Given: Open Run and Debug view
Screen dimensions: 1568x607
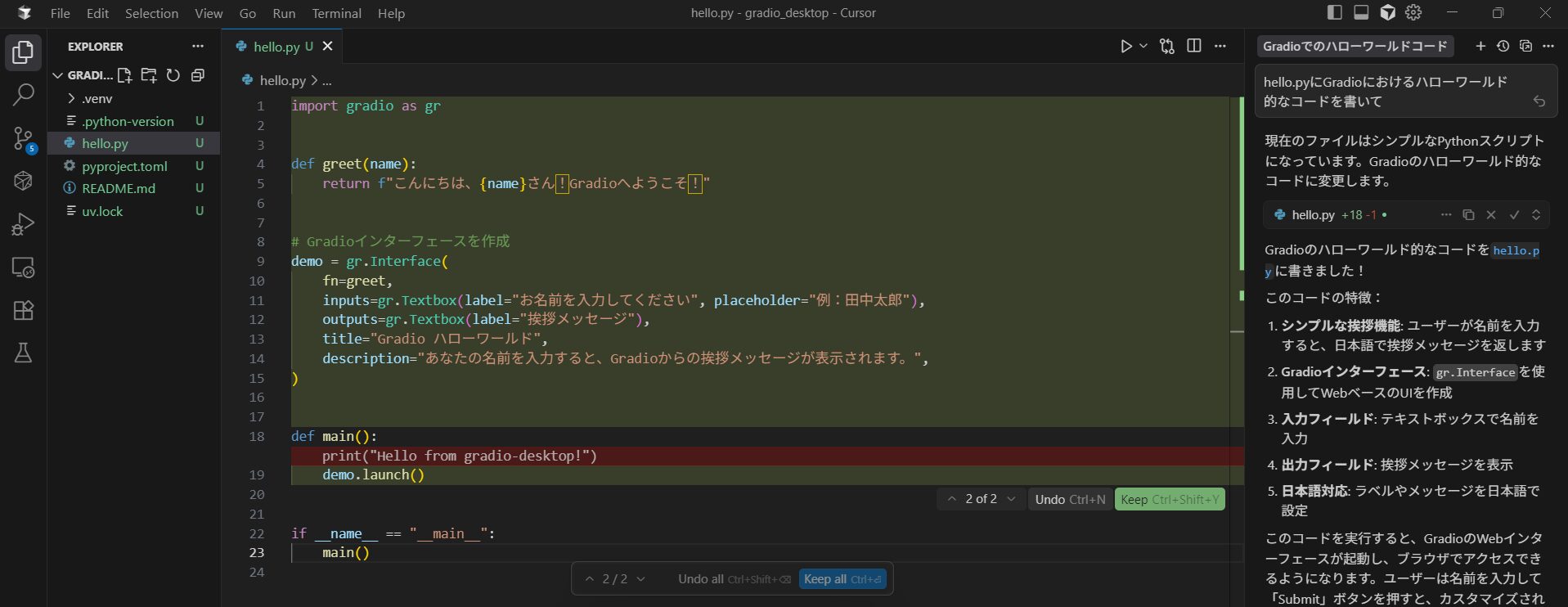Looking at the screenshot, I should pos(23,224).
